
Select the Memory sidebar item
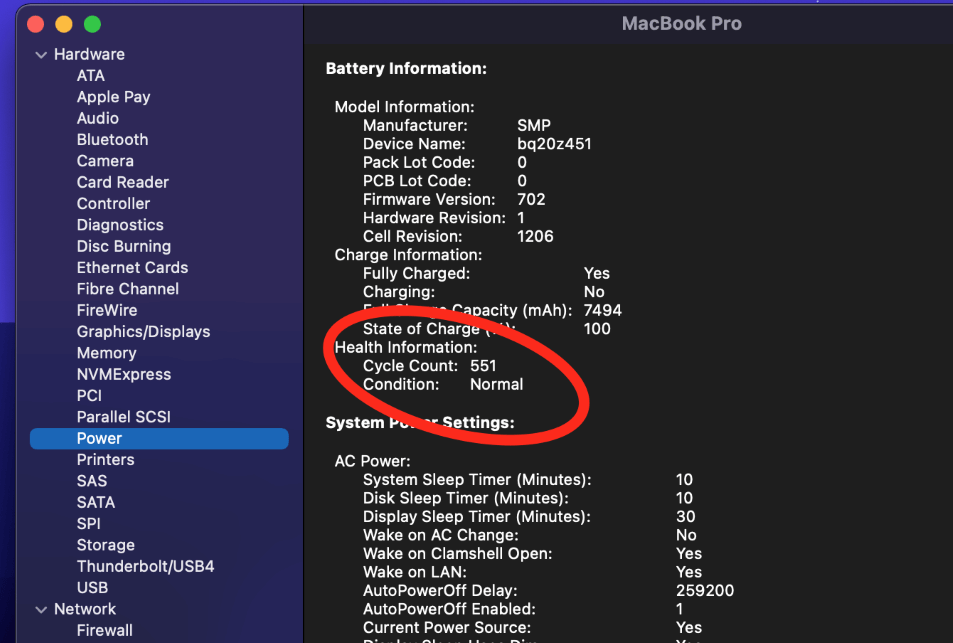(x=106, y=353)
